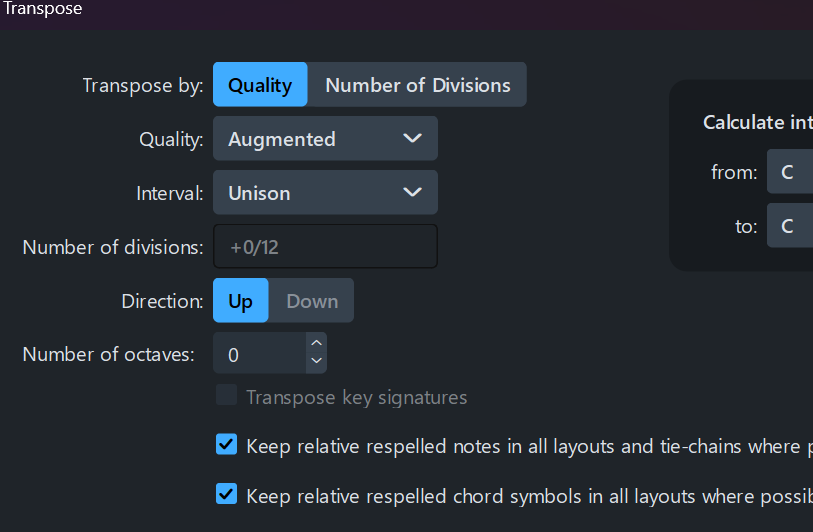Switch to Number of Divisions mode

(x=417, y=85)
